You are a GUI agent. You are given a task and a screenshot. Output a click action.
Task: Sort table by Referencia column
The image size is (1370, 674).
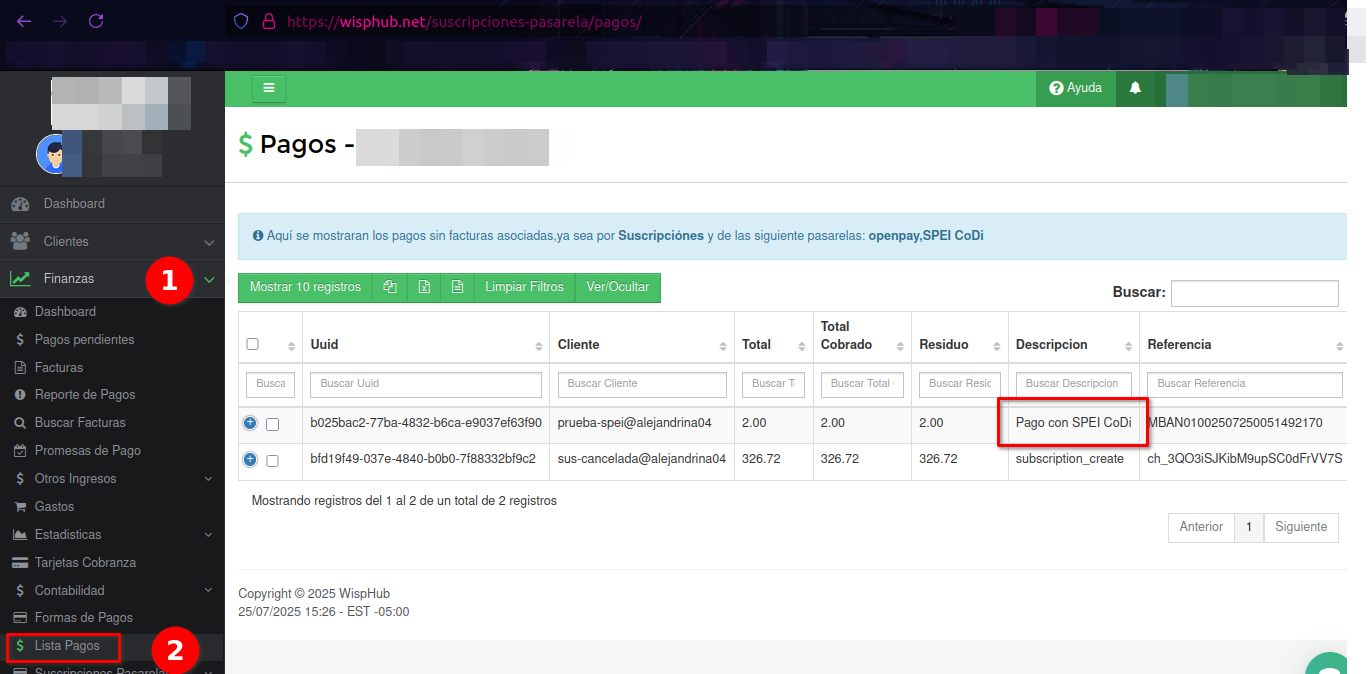pos(1339,345)
